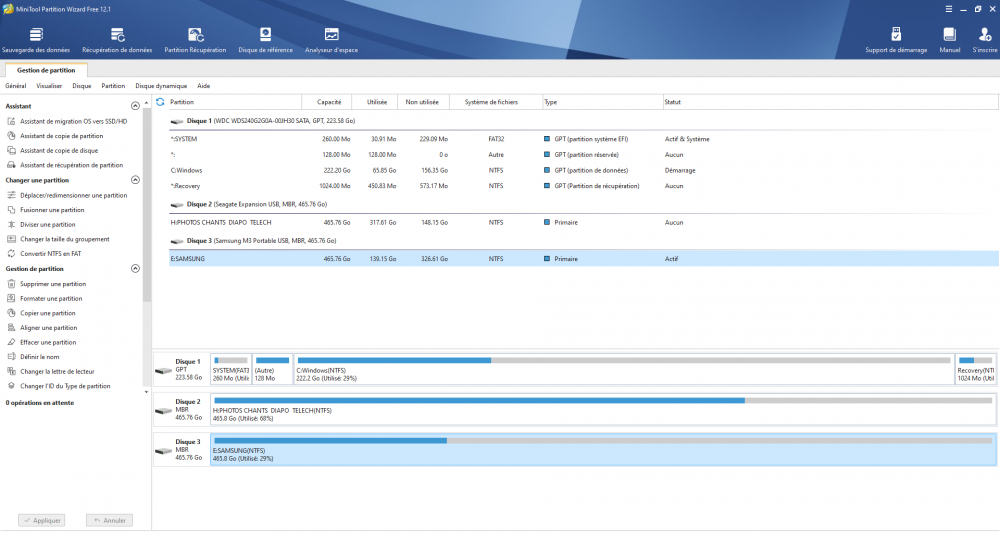Open Sauvegarde des données tool
Screen dimensions: 1000x542
pyautogui.click(x=36, y=37)
